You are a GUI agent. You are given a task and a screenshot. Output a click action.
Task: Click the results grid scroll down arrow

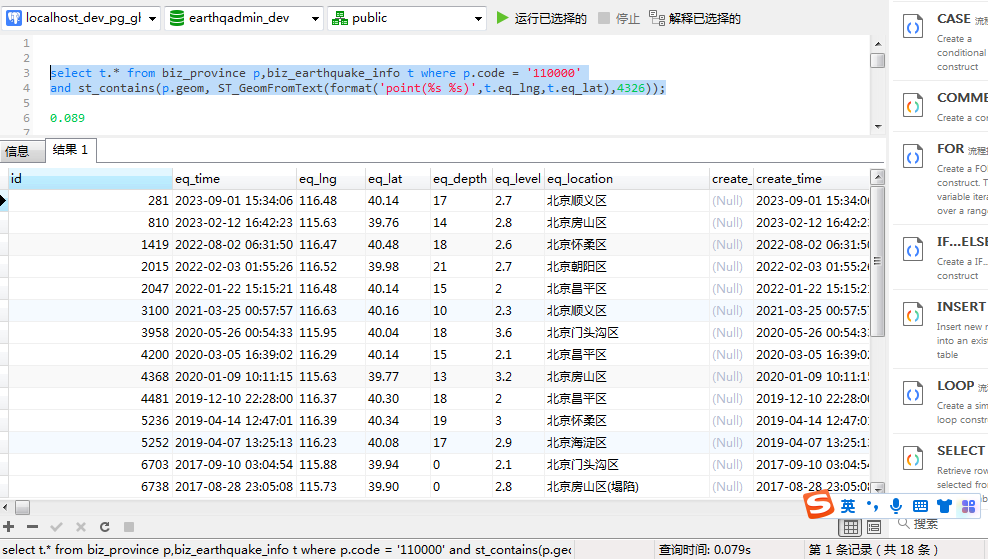coord(877,488)
